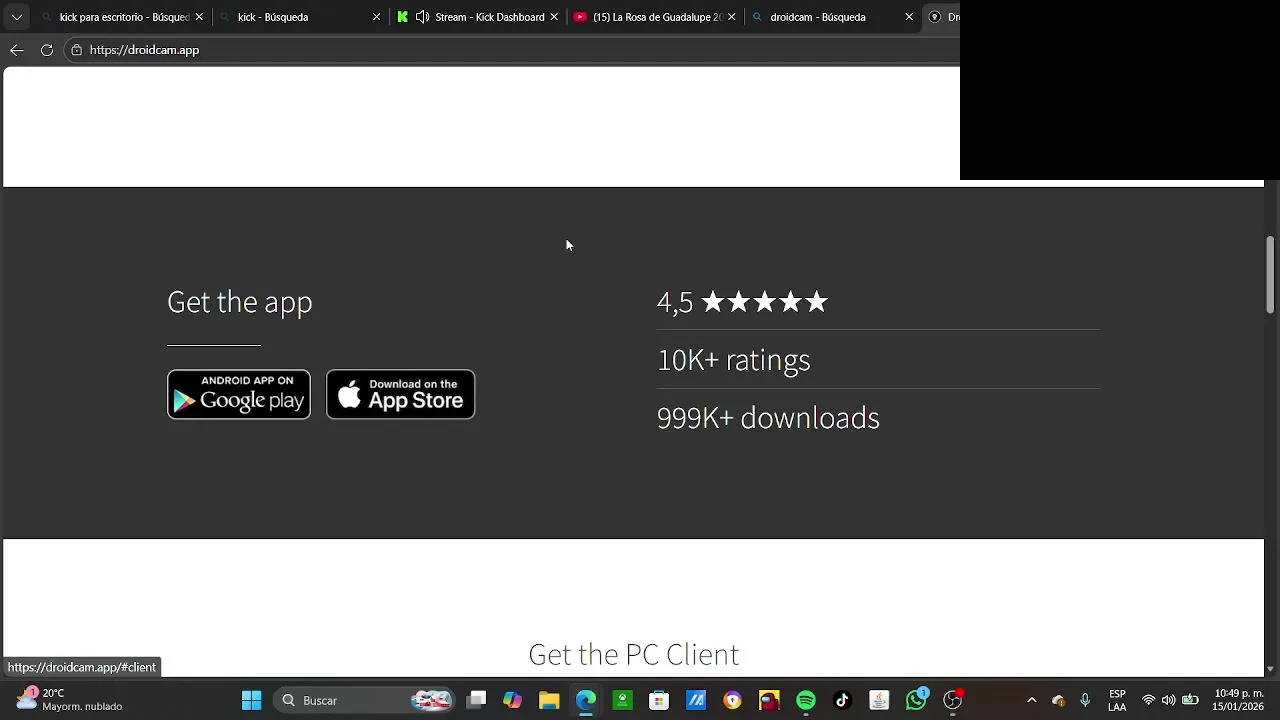The image size is (1280, 720).
Task: Open the Google Play download badge
Action: pos(239,394)
